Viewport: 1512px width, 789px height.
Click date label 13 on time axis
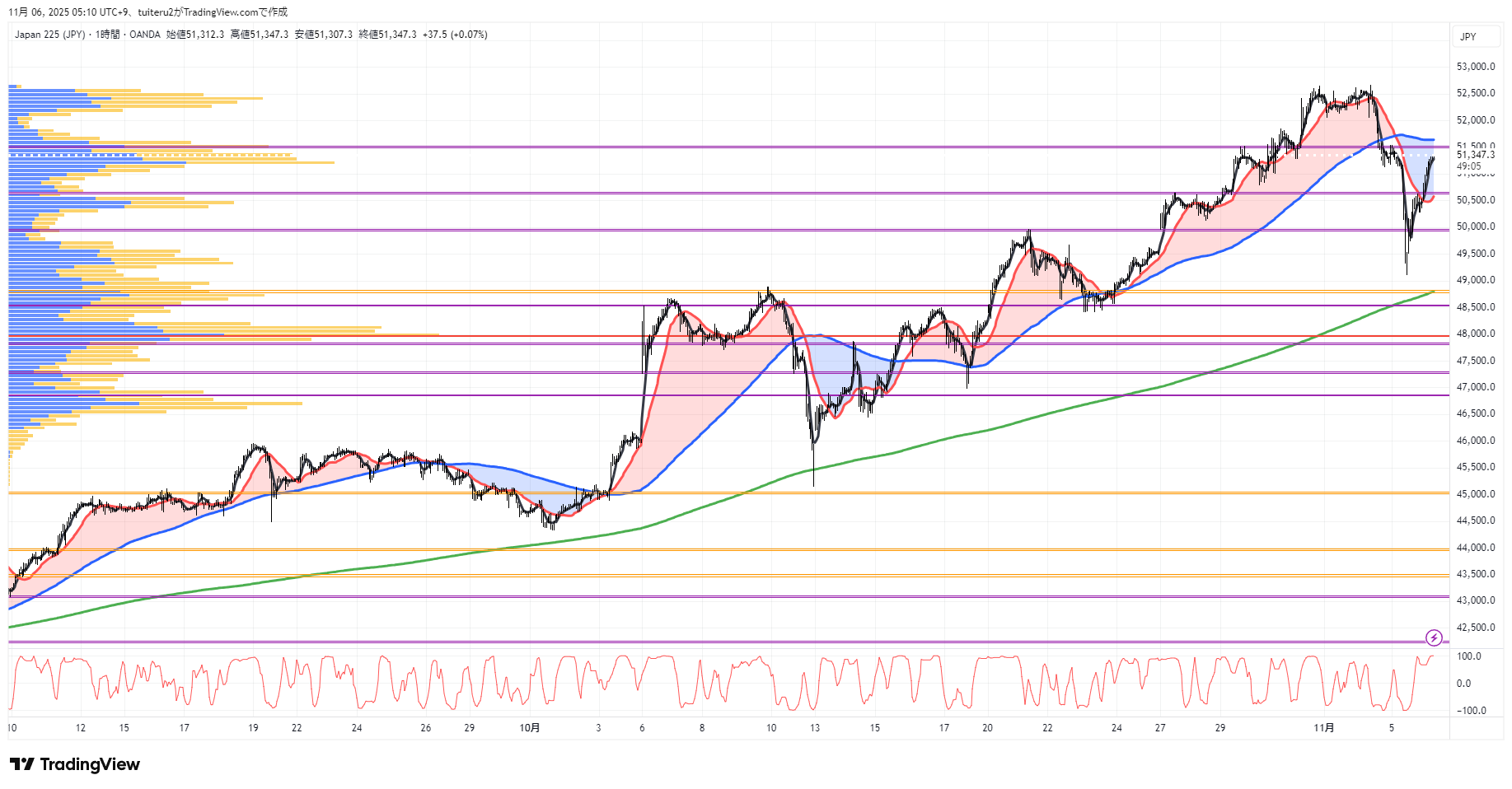(x=814, y=728)
